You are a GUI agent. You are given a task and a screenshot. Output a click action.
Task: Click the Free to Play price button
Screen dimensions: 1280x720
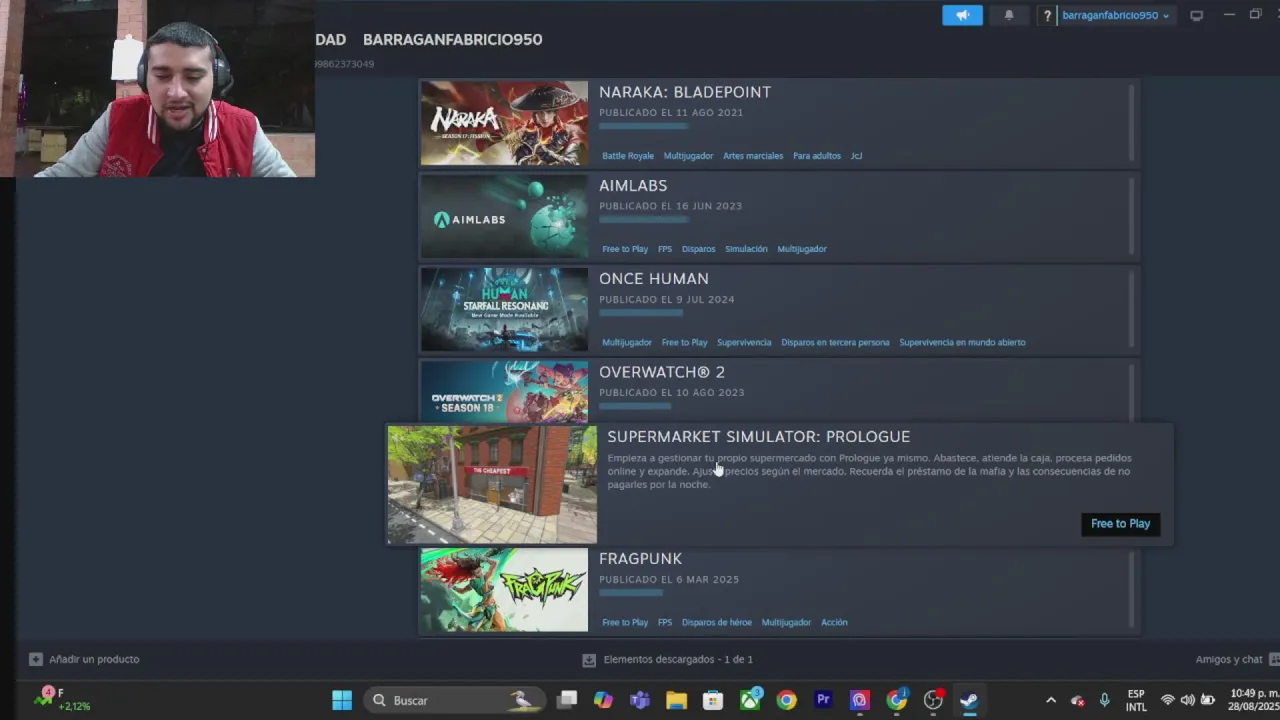pyautogui.click(x=1120, y=524)
